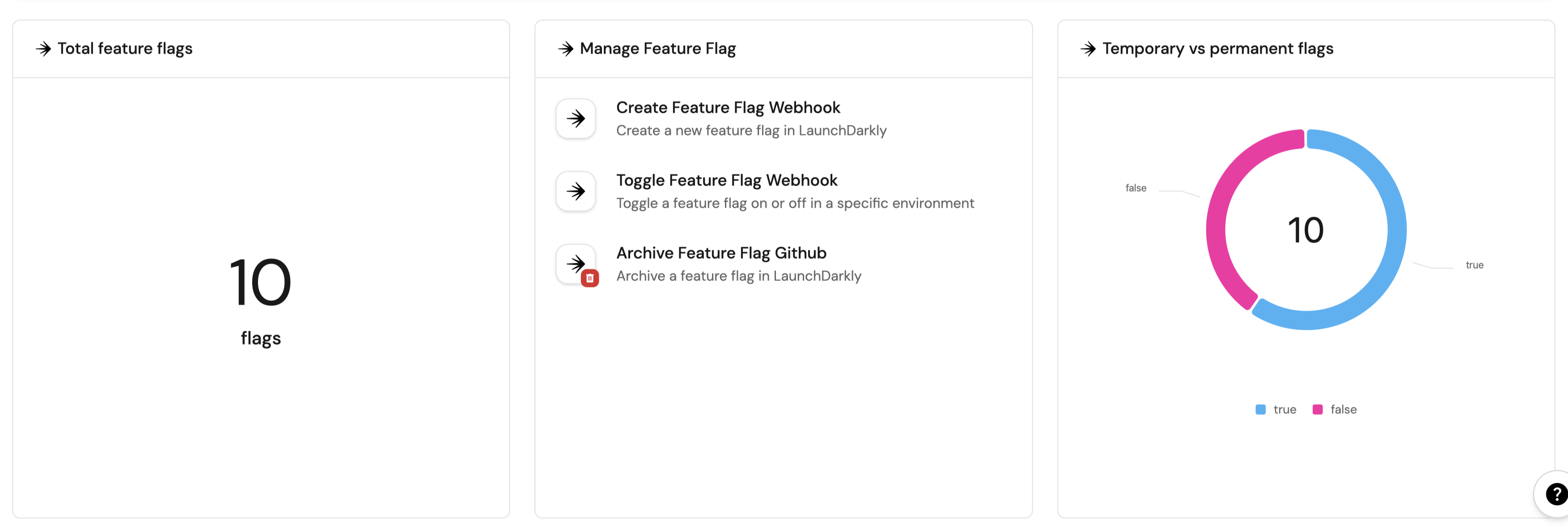Screen dimensions: 1568x530
Task: Click the large 10 flags count number
Action: (x=261, y=282)
